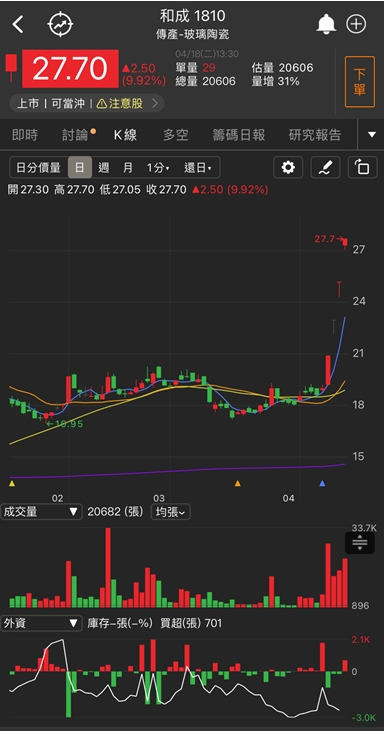Select 日分價量 chart mode
This screenshot has width=384, height=731.
point(38,168)
